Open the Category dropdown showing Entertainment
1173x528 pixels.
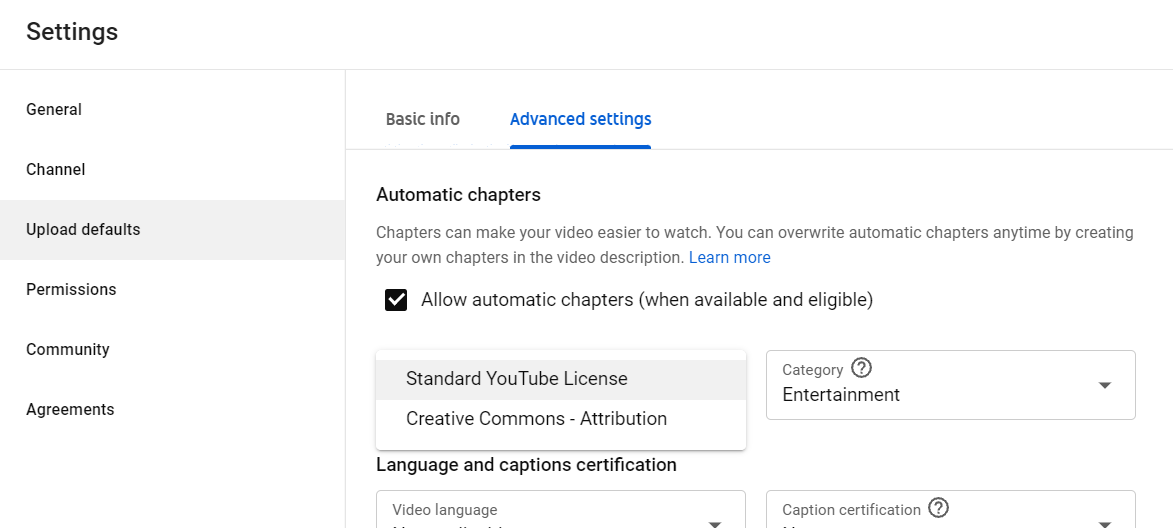(x=951, y=384)
